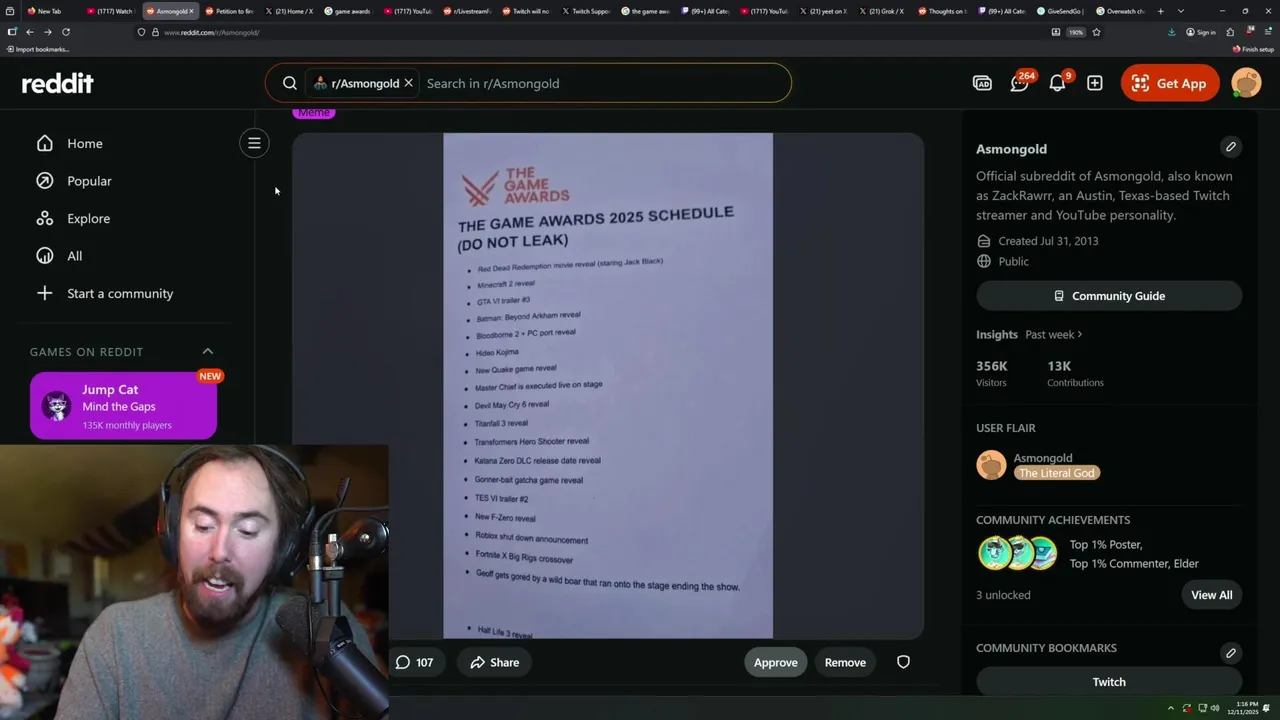The width and height of the screenshot is (1280, 720).
Task: Click the 13K Contributions stat
Action: [x=1075, y=373]
